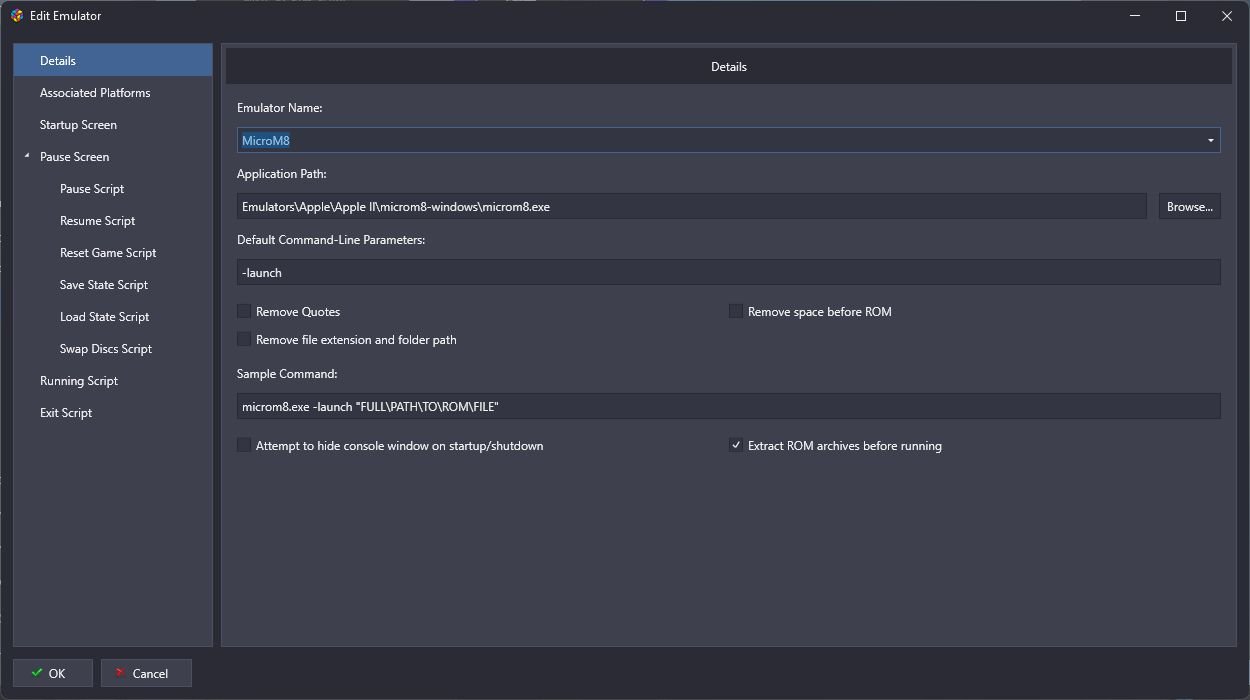1250x700 pixels.
Task: Click the Browse... button
Action: point(1189,207)
